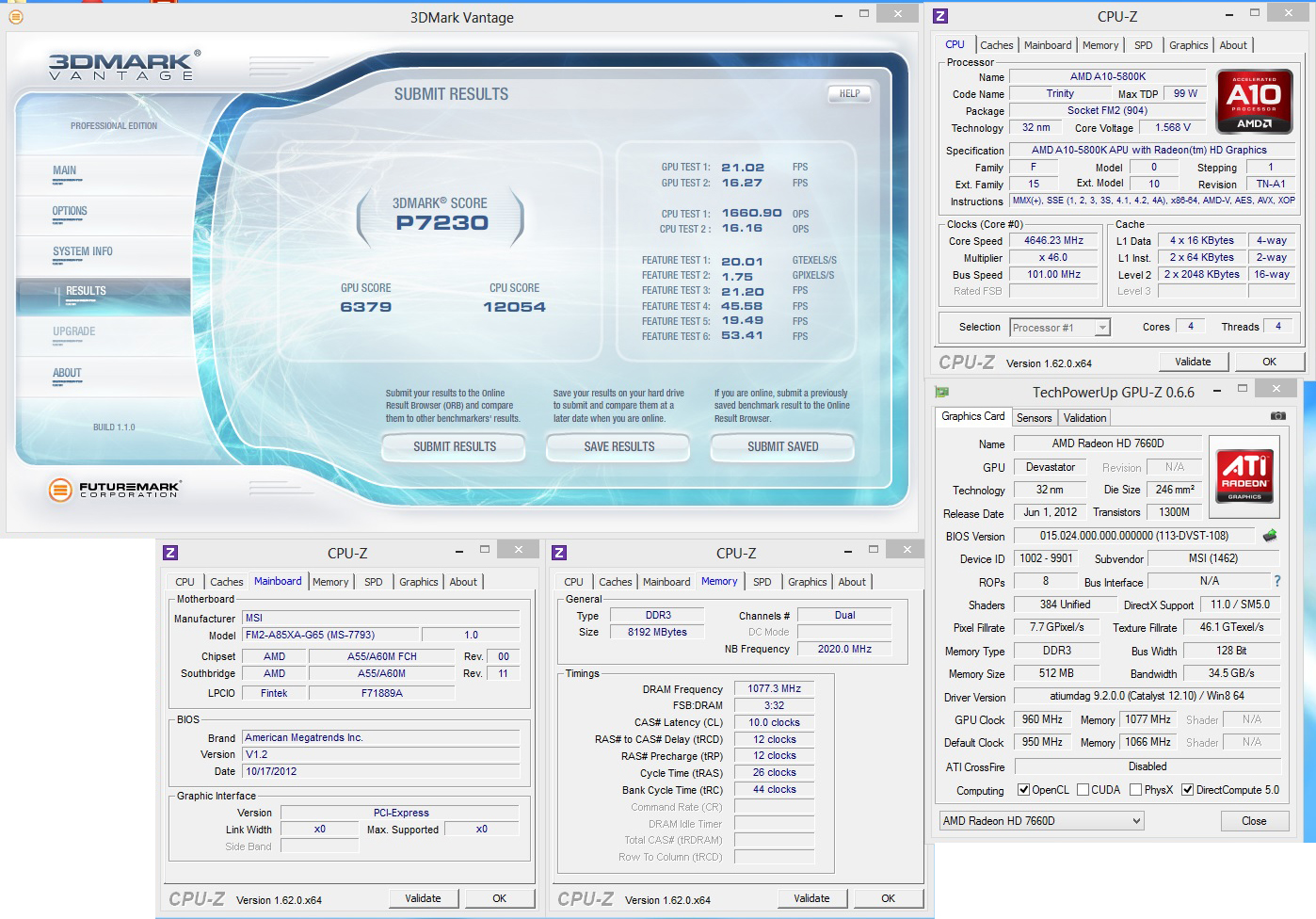Screen dimensions: 1316x919
Task: Click the BIOS save icon in GPU-Z
Action: (1270, 535)
